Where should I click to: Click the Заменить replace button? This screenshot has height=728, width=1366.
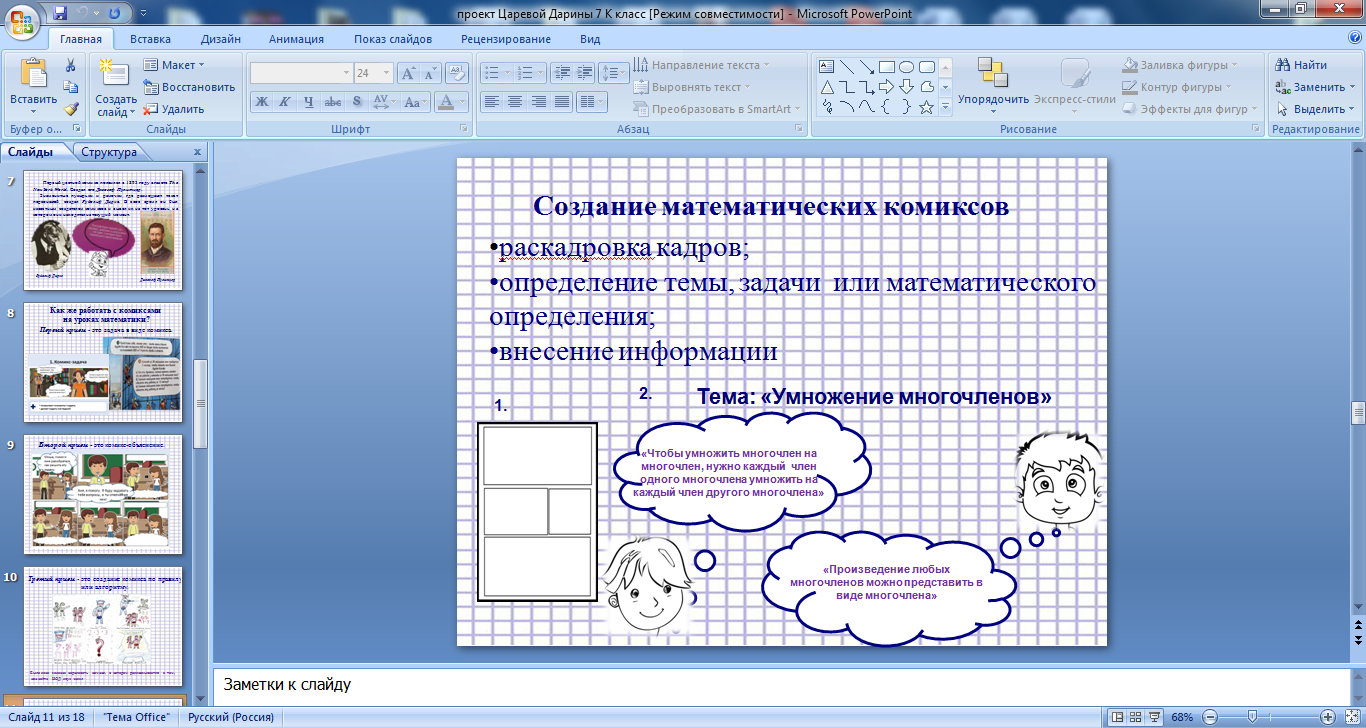pos(1314,87)
